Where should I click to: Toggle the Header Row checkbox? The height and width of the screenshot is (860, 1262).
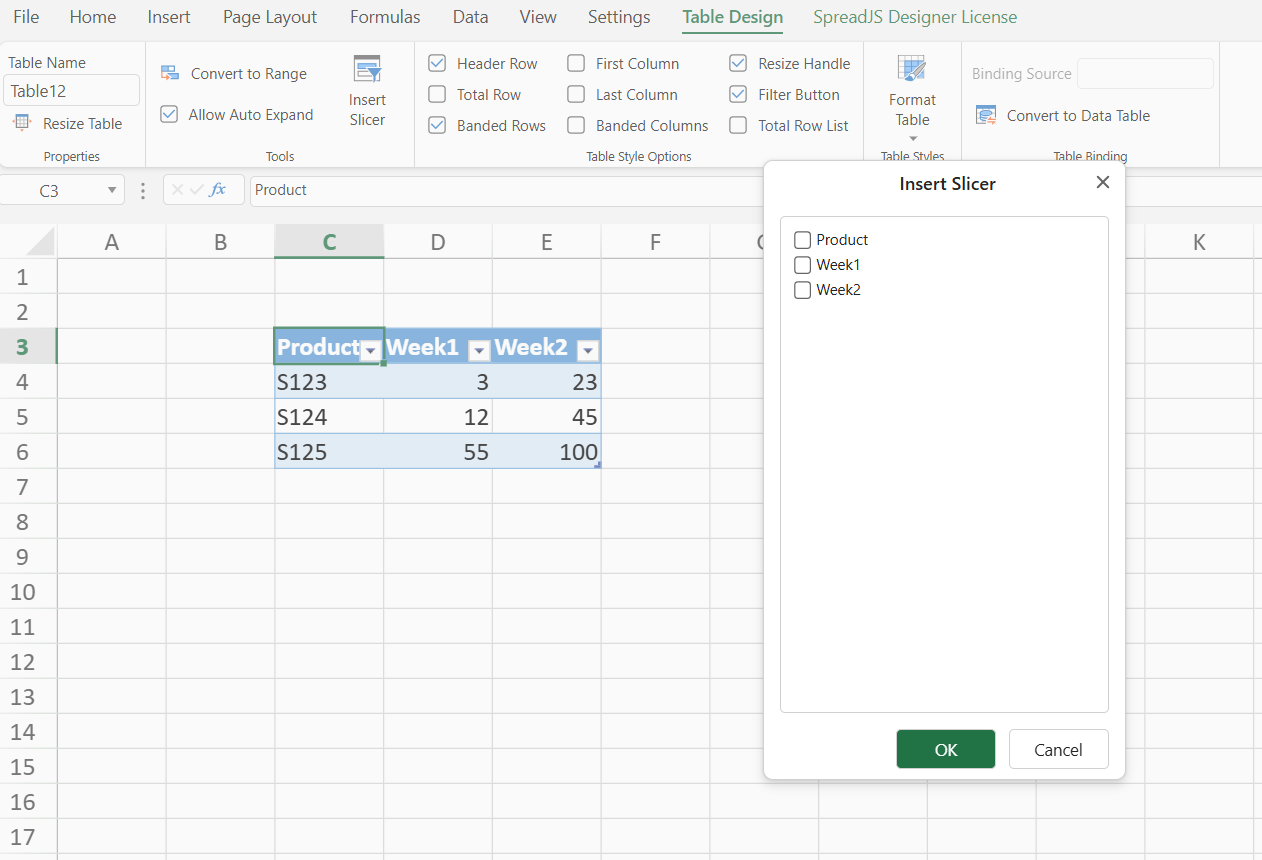click(x=437, y=63)
